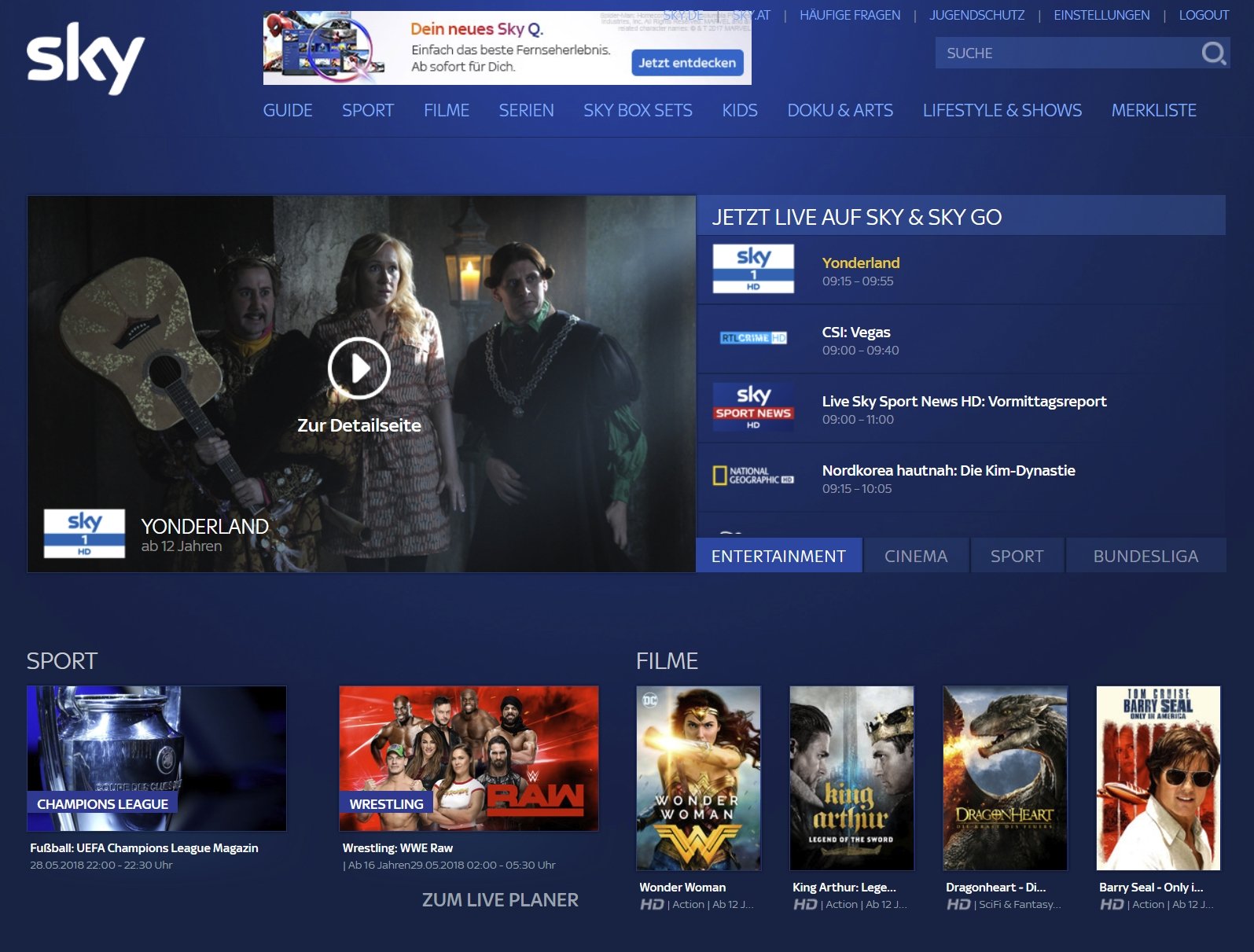The width and height of the screenshot is (1254, 952).
Task: Open Barry Seal movie poster
Action: 1158,778
